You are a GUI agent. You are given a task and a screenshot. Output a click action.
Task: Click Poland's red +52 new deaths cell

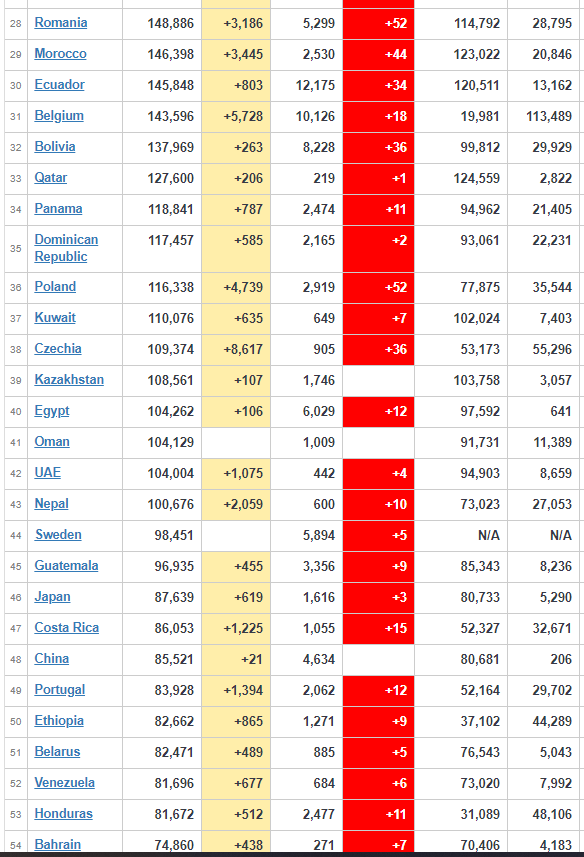378,287
